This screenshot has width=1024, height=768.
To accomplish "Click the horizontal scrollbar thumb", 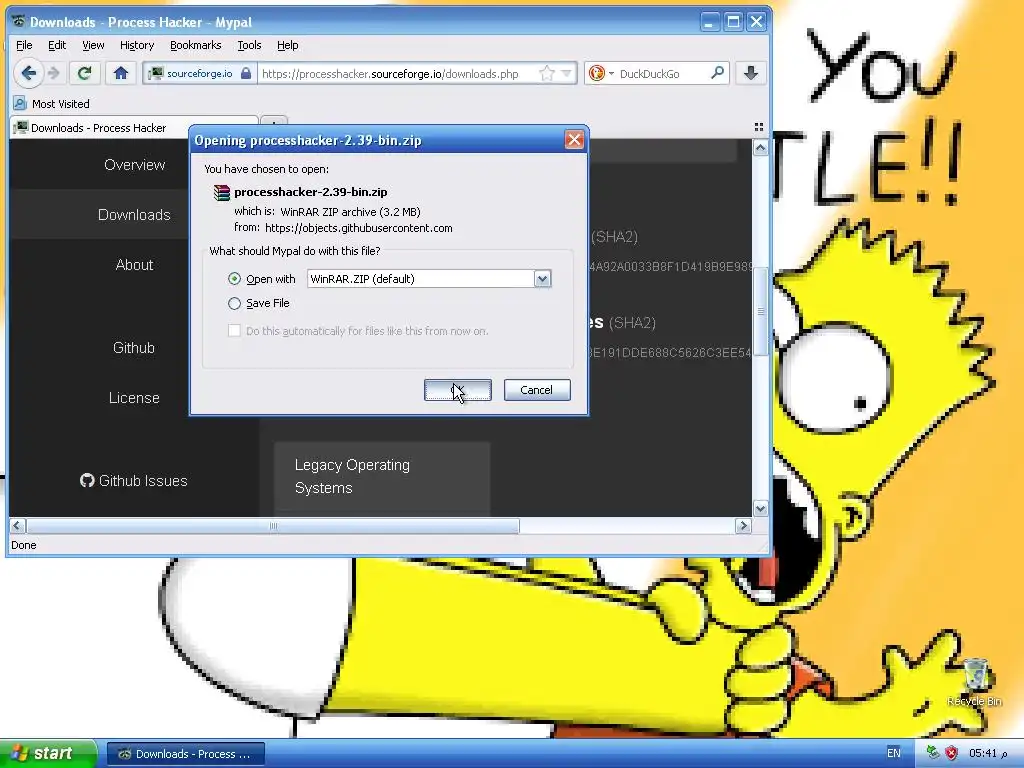I will 273,526.
